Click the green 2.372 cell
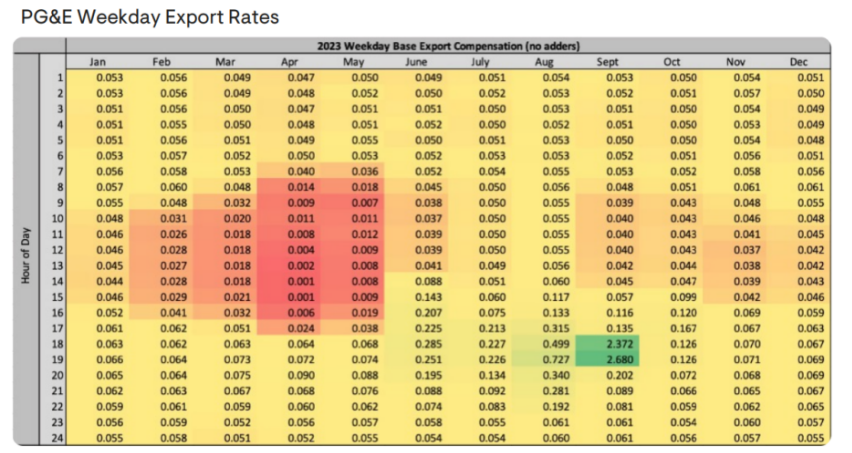The height and width of the screenshot is (453, 852). click(607, 342)
